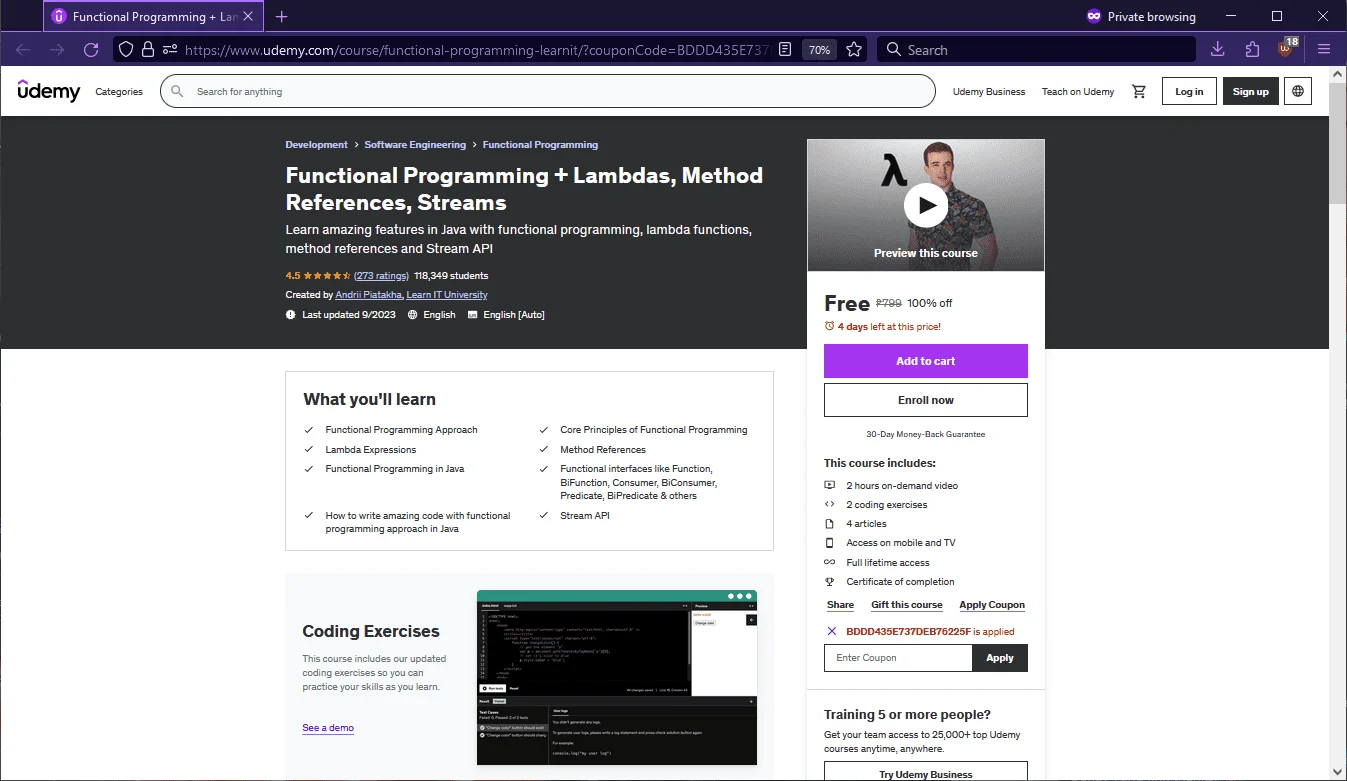The height and width of the screenshot is (781, 1347).
Task: Click 'Stream API' learning item
Action: coord(585,516)
